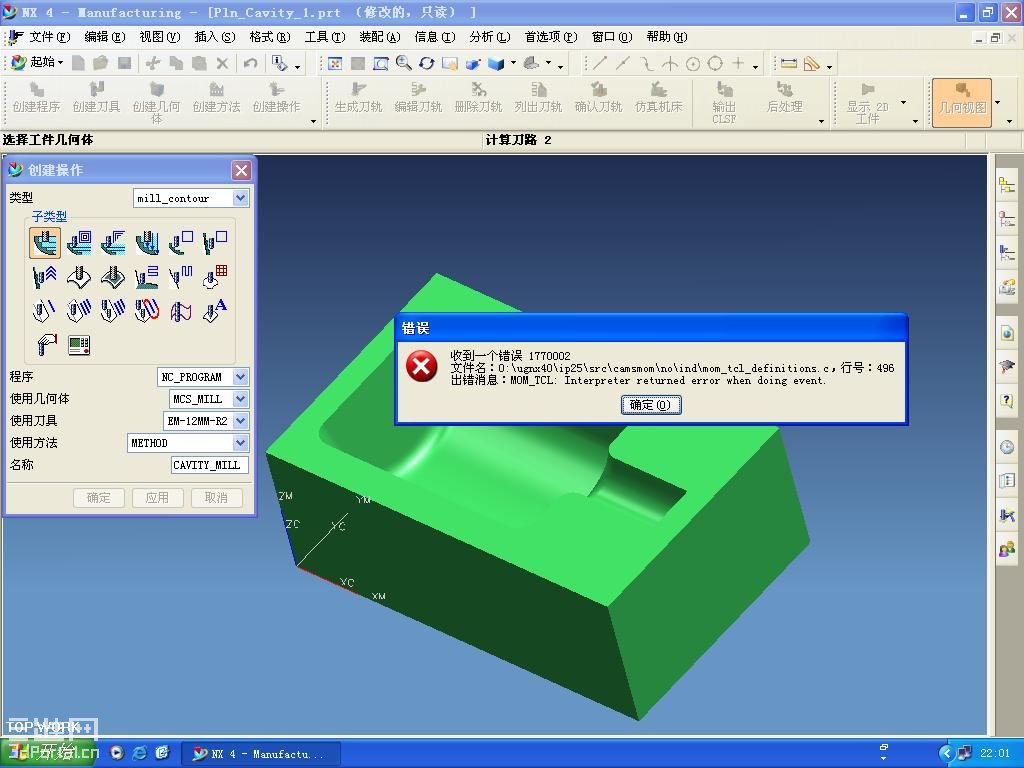Click the Information toolbar icon
The image size is (1024, 768).
[280, 63]
